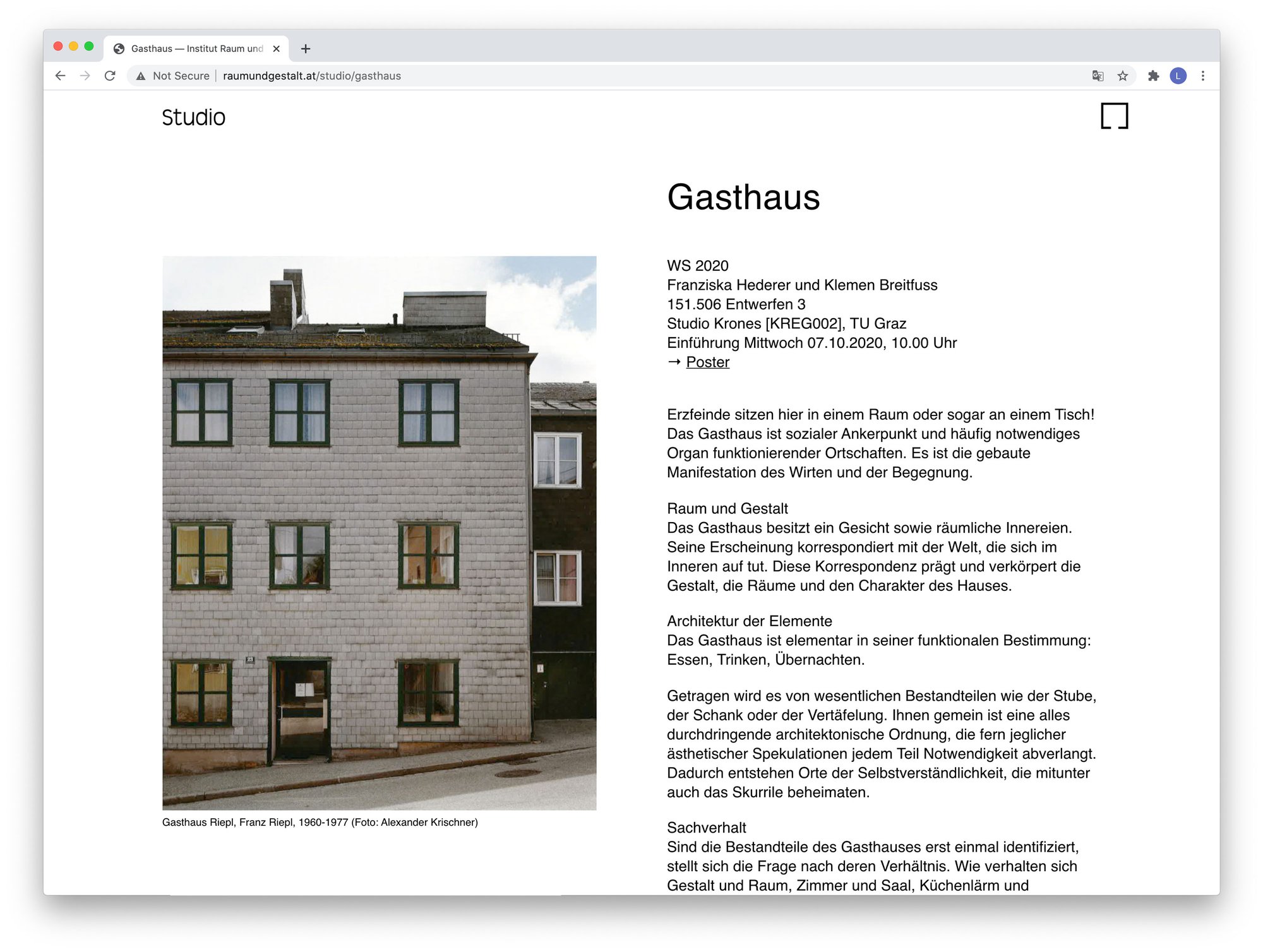
Task: Click the 'Sachverhalt' subheading
Action: pyautogui.click(x=706, y=828)
